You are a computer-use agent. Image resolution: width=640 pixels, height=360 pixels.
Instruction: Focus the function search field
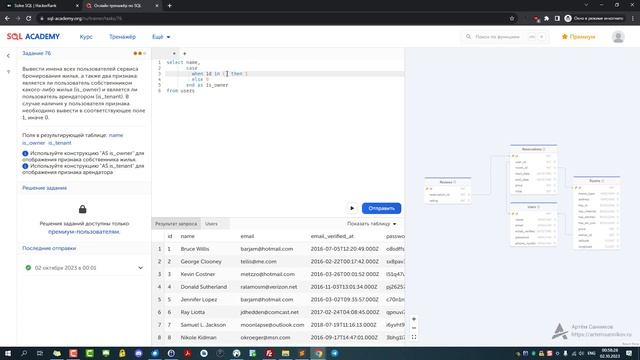[505, 37]
